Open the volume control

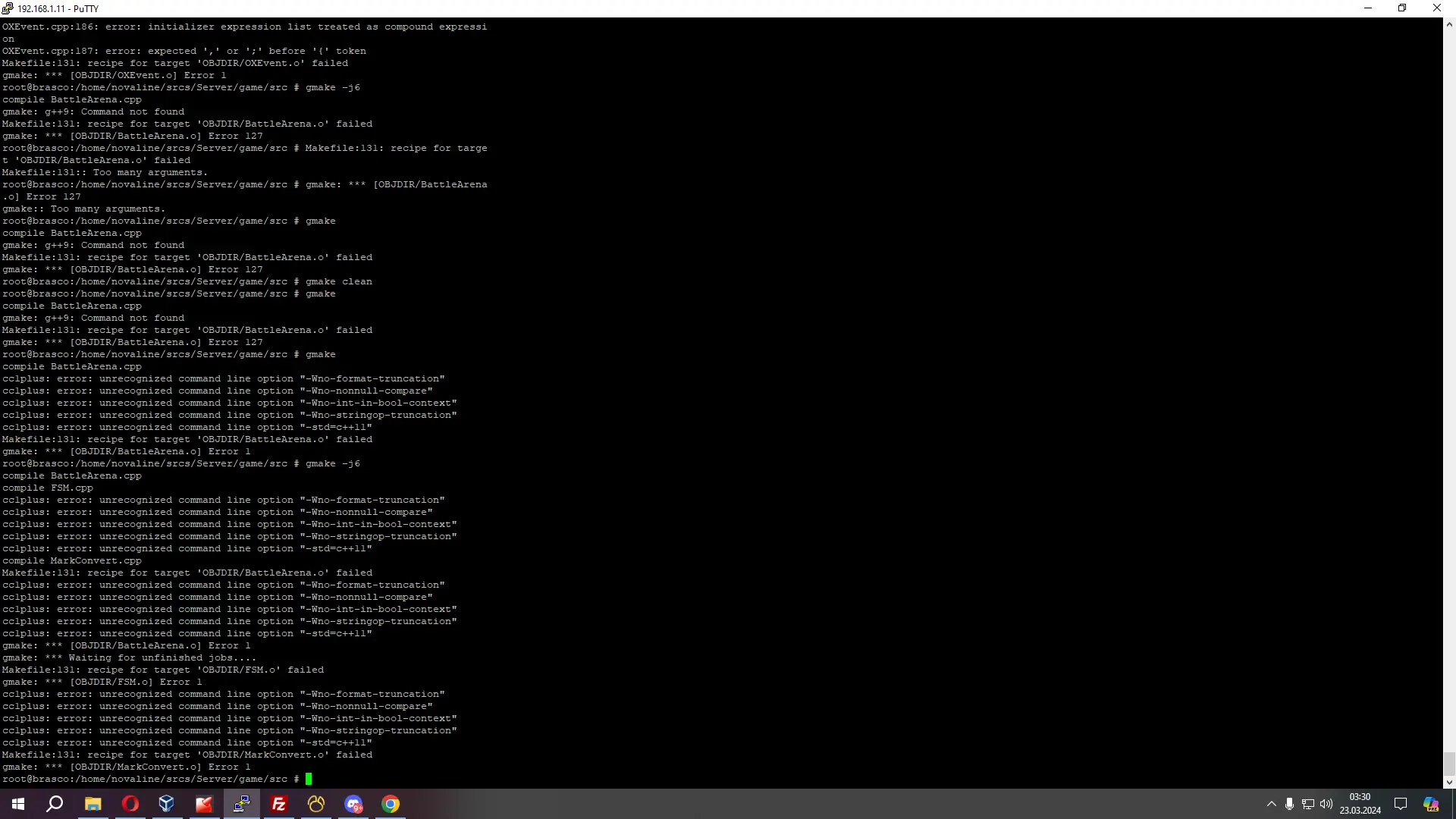coord(1326,804)
